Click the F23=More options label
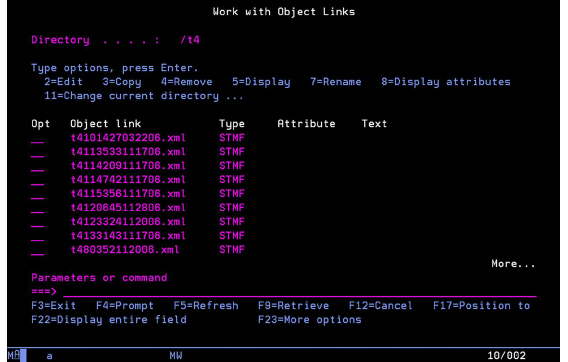 pos(310,320)
